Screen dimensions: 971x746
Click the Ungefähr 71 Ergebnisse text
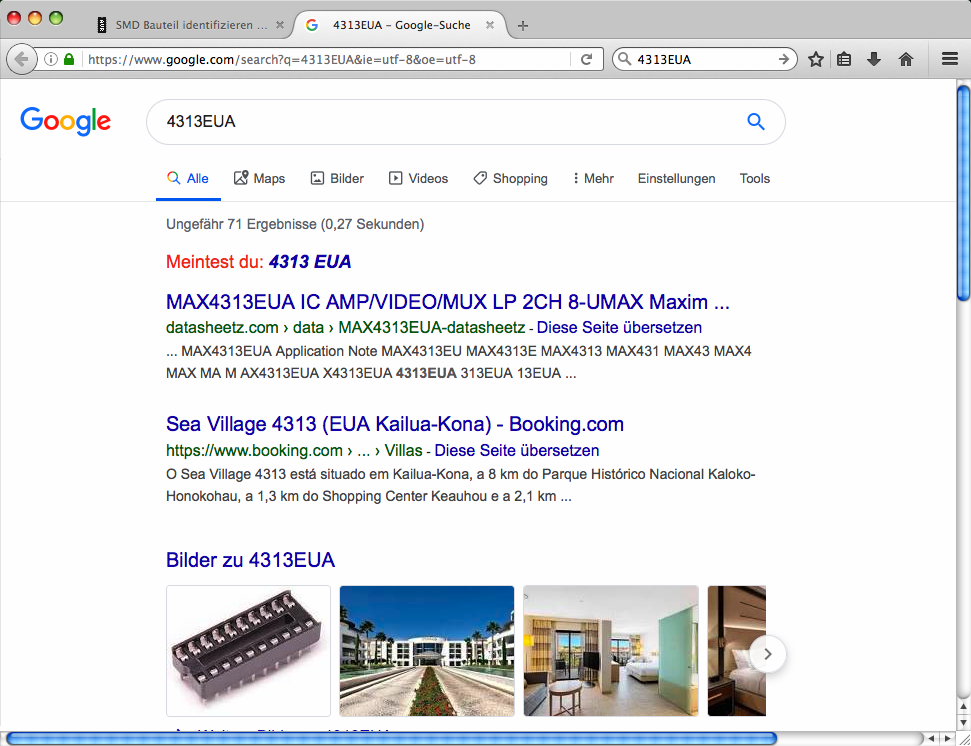[295, 224]
